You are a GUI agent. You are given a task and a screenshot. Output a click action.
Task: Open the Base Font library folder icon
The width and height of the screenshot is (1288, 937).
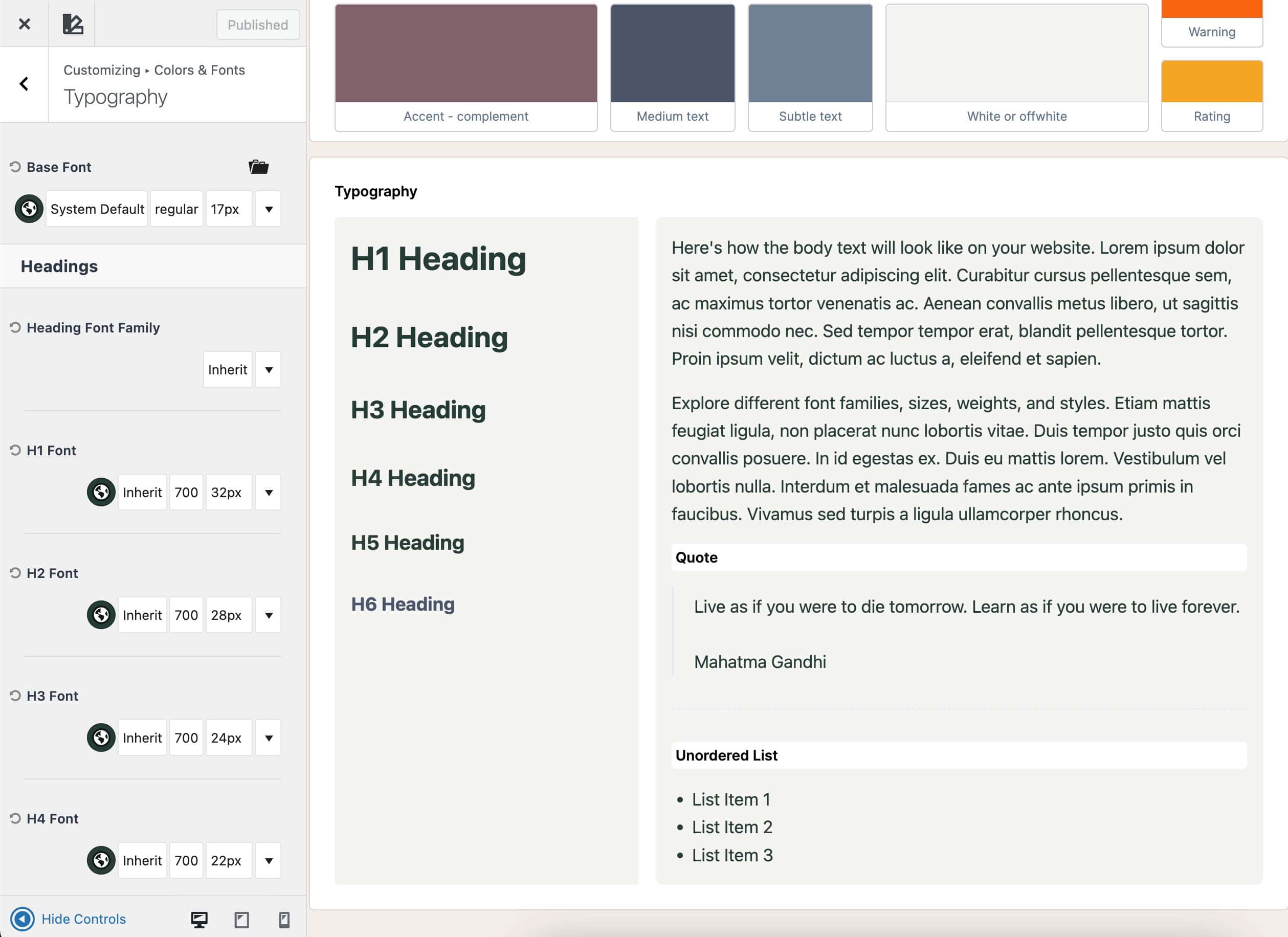[259, 166]
